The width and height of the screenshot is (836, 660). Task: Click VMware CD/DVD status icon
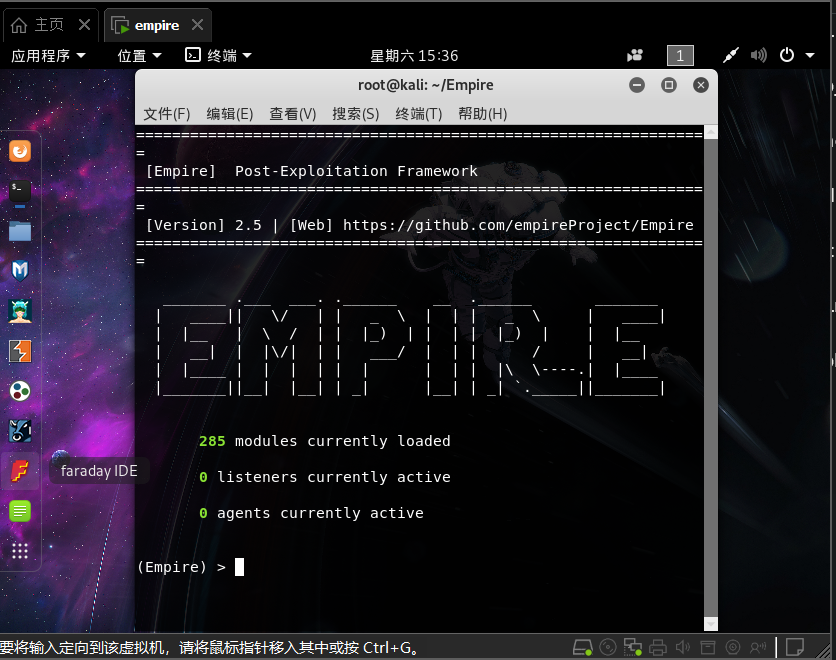tap(608, 647)
